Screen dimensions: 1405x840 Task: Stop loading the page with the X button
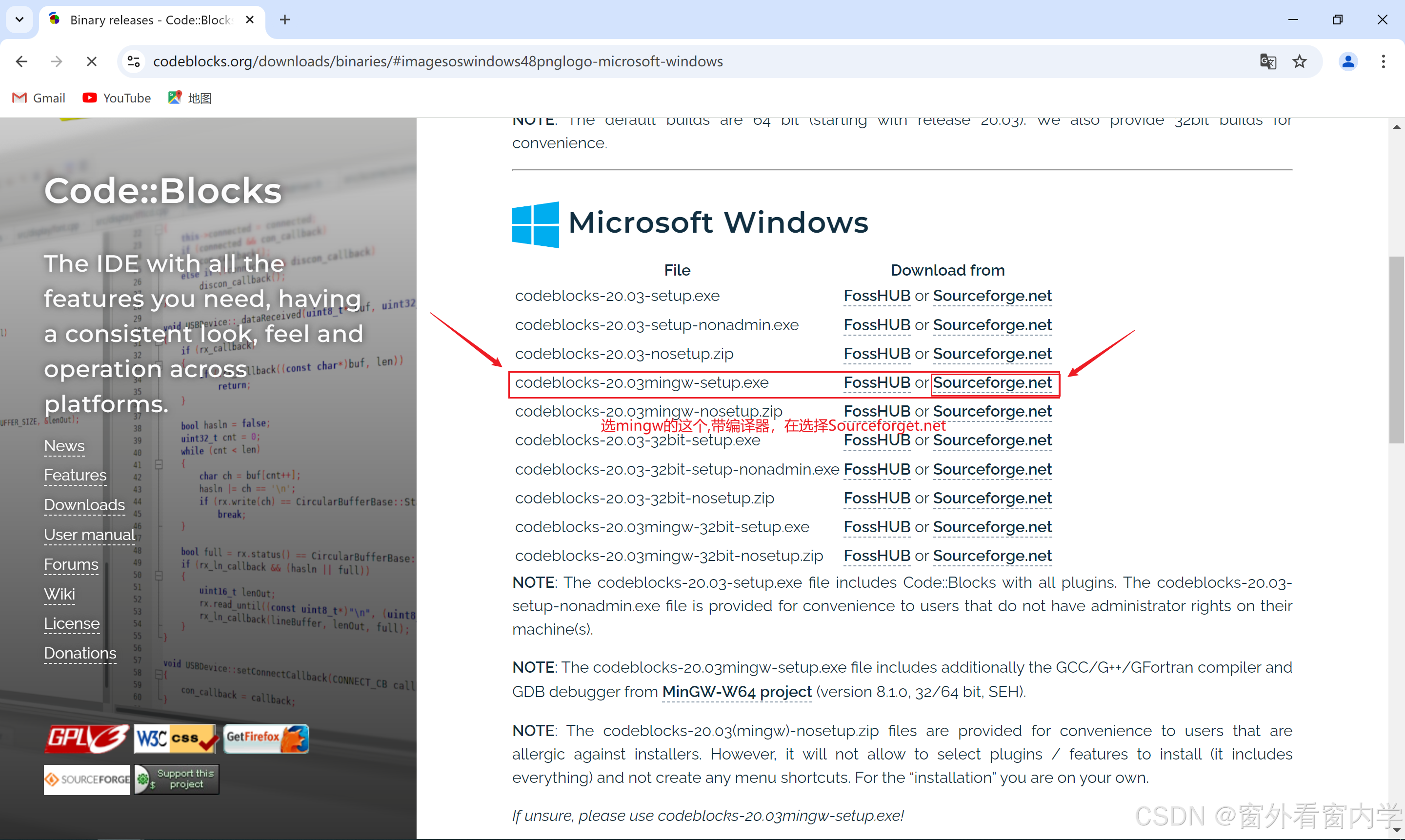coord(91,61)
